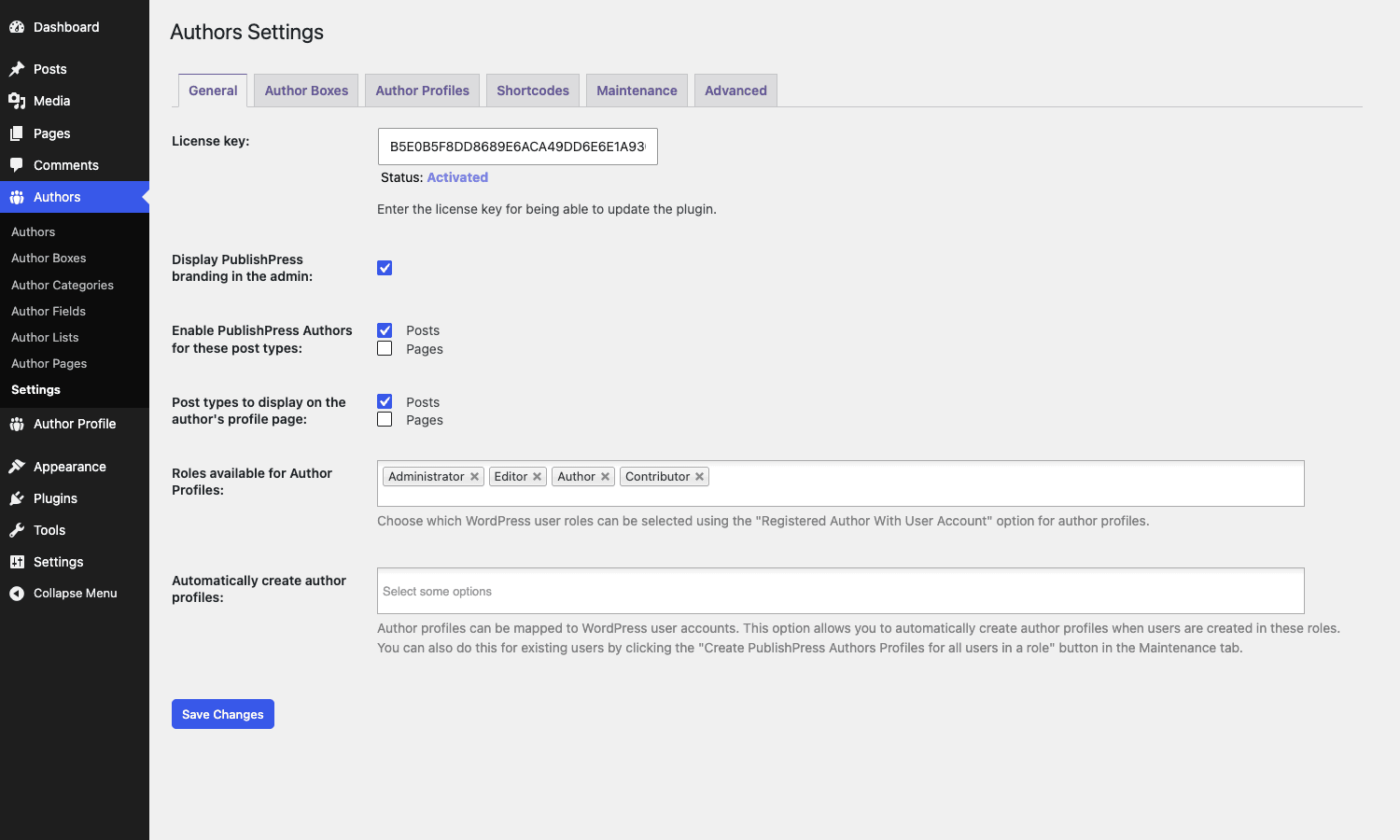The image size is (1400, 840).
Task: Switch to the Shortcodes tab
Action: click(x=533, y=91)
